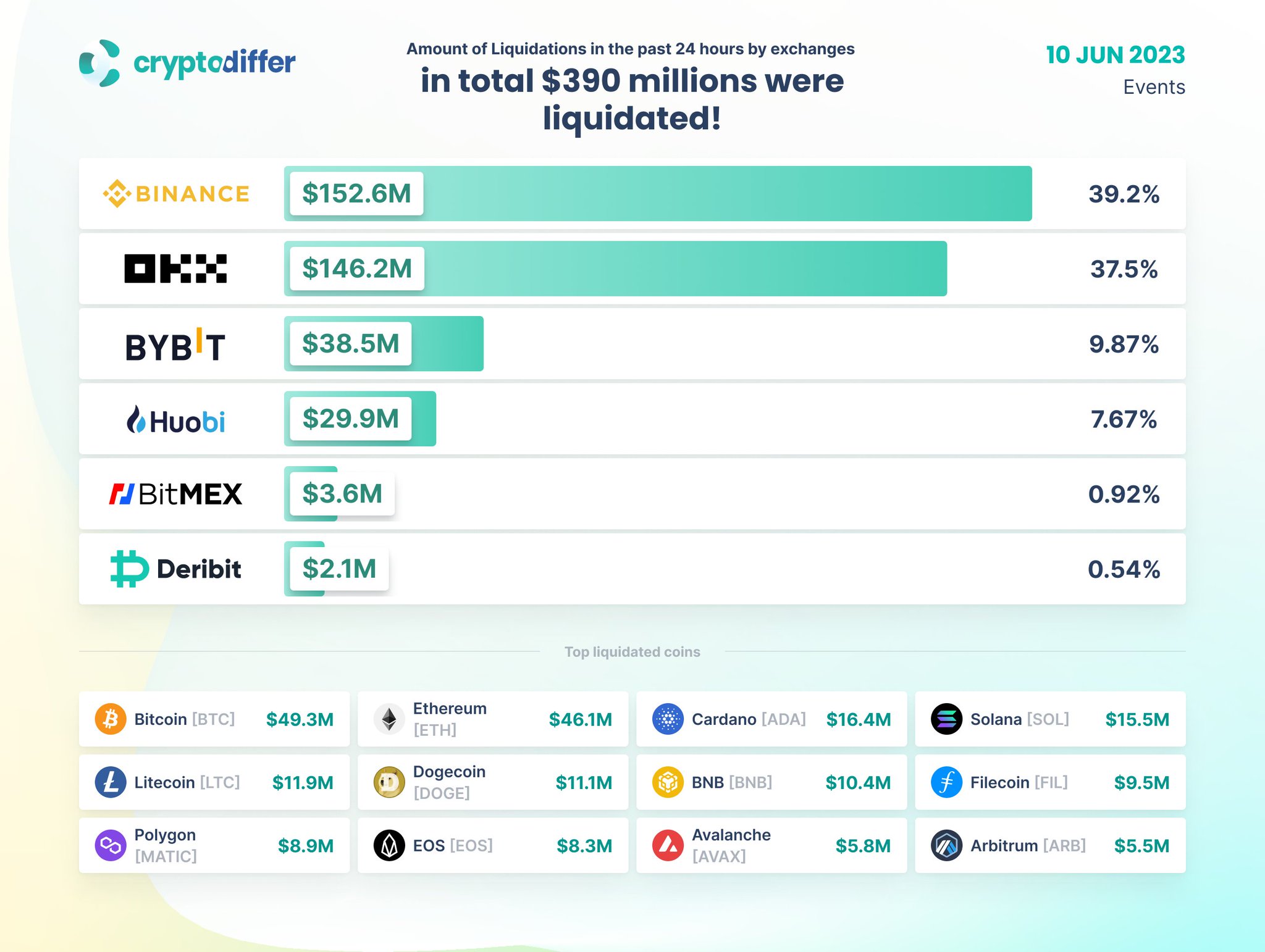This screenshot has width=1265, height=952.
Task: Click the Deribit logo
Action: [175, 569]
